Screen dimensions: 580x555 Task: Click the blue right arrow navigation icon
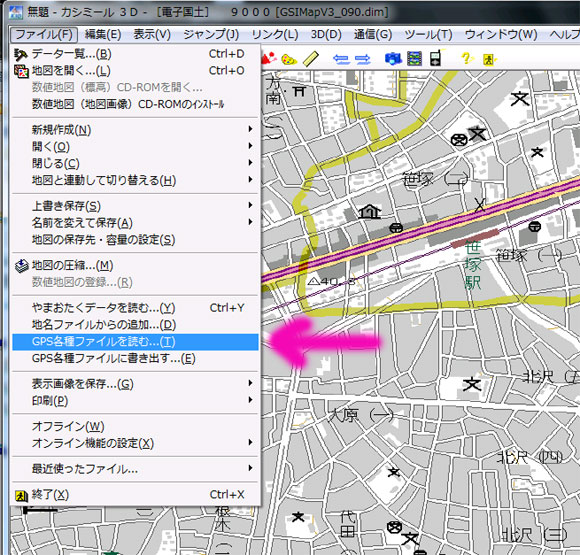tap(362, 59)
